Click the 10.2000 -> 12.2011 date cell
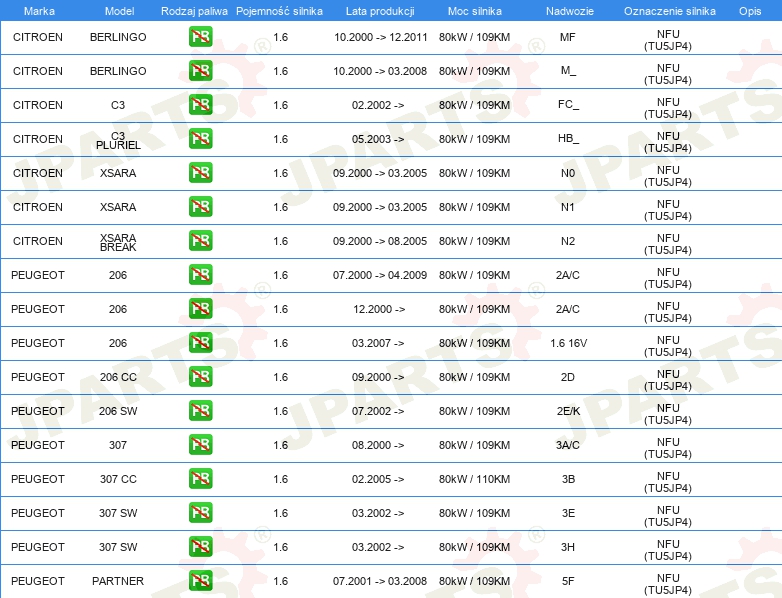The height and width of the screenshot is (598, 782). 381,37
